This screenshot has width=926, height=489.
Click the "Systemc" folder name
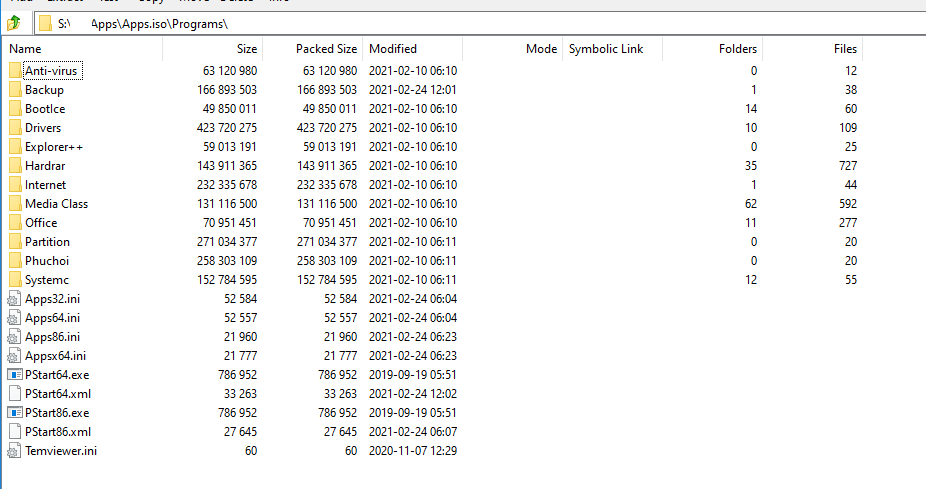coord(47,279)
